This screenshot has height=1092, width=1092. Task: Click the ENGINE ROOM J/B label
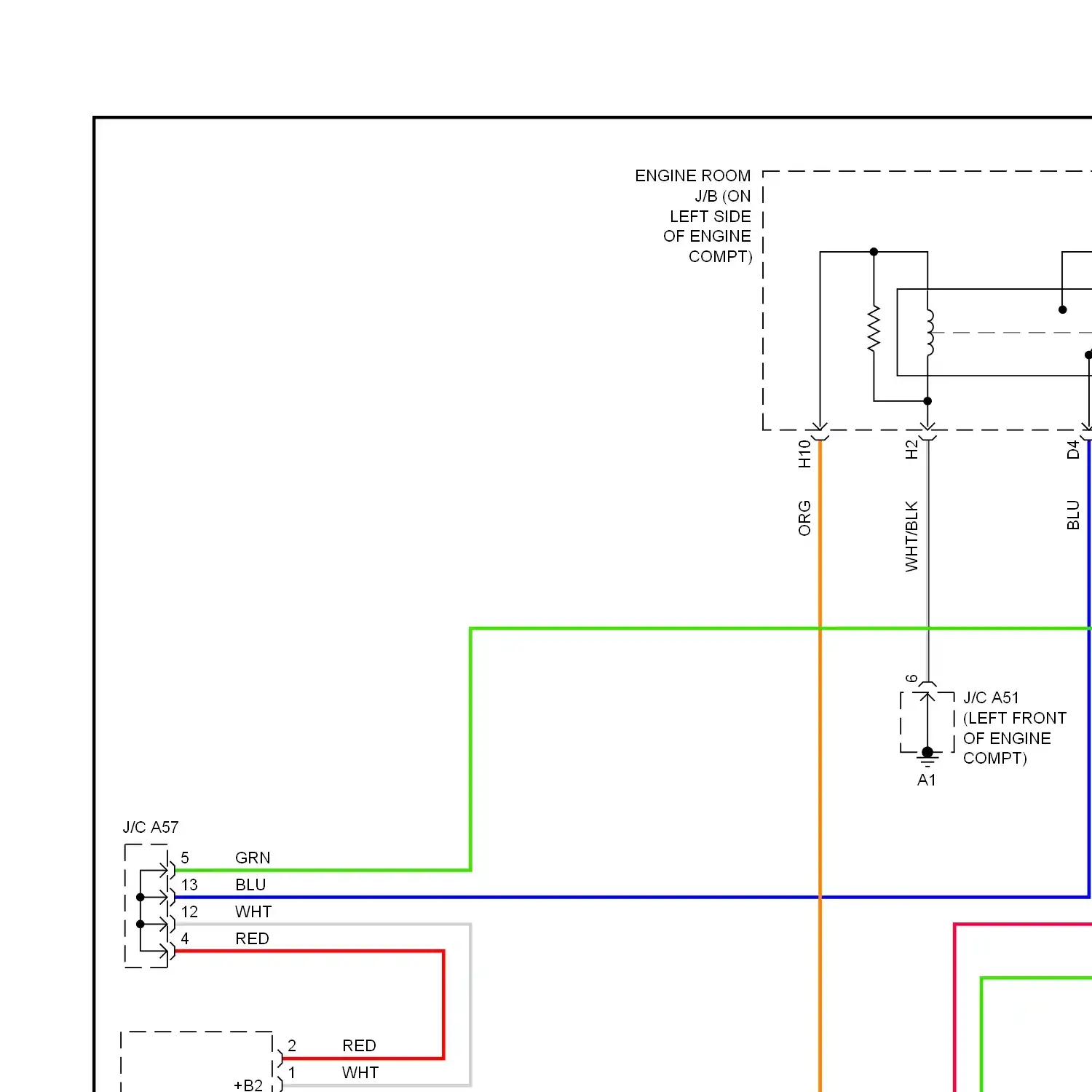693,216
